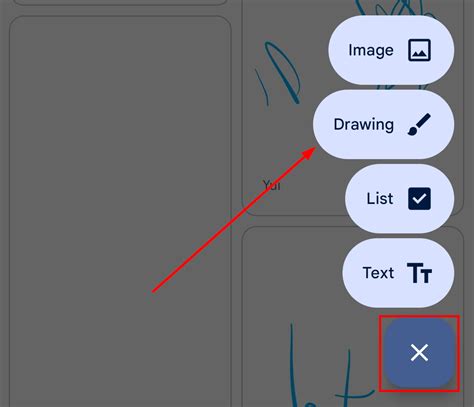Click the white X symbol on blue button
Image resolution: width=474 pixels, height=407 pixels.
(x=419, y=353)
